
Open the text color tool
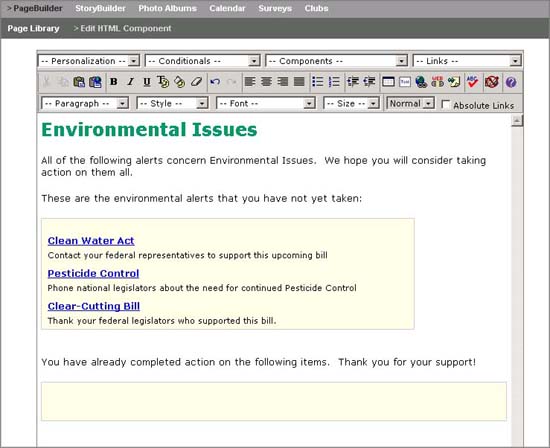(x=163, y=82)
